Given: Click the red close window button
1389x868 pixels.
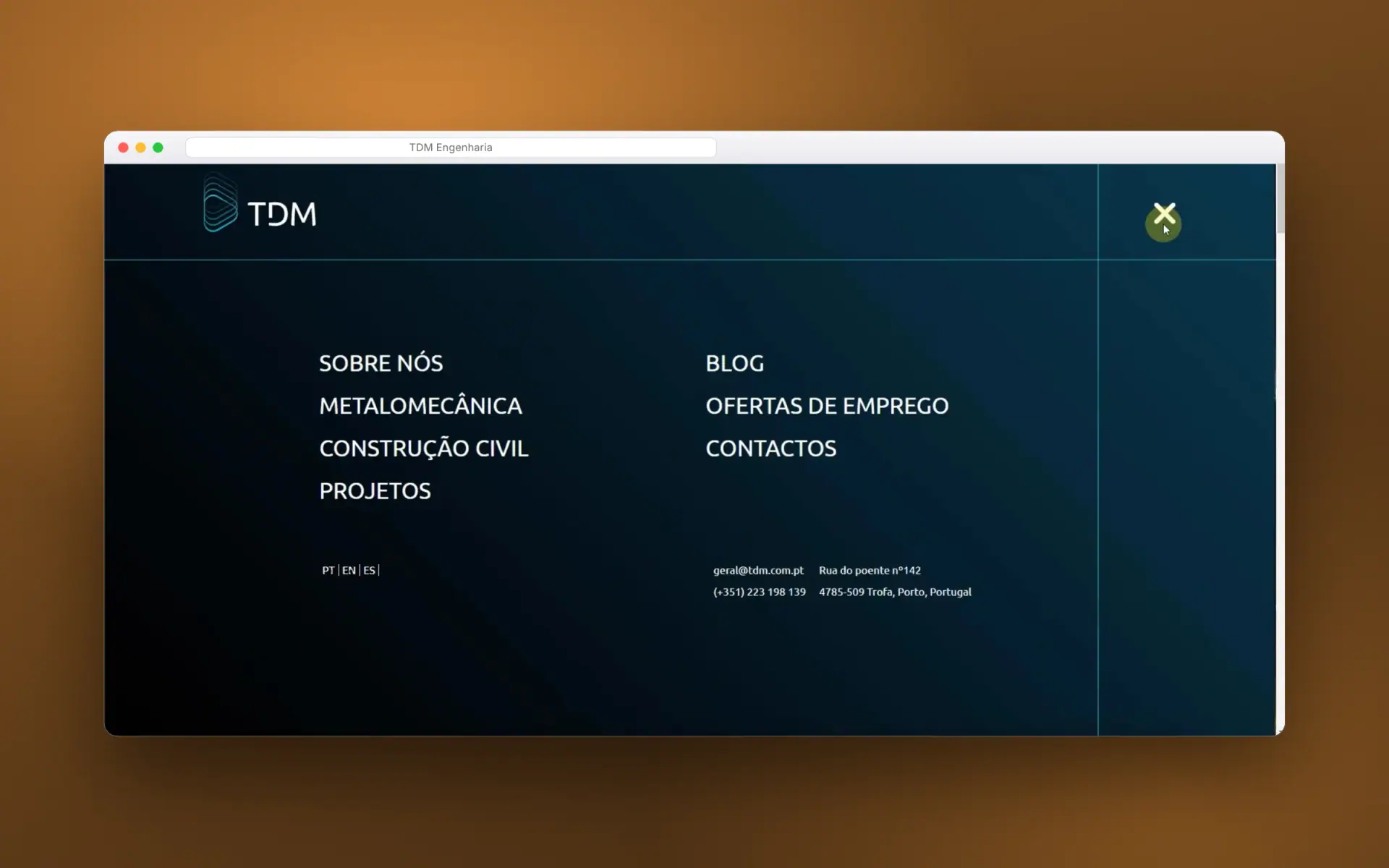Looking at the screenshot, I should [x=123, y=148].
